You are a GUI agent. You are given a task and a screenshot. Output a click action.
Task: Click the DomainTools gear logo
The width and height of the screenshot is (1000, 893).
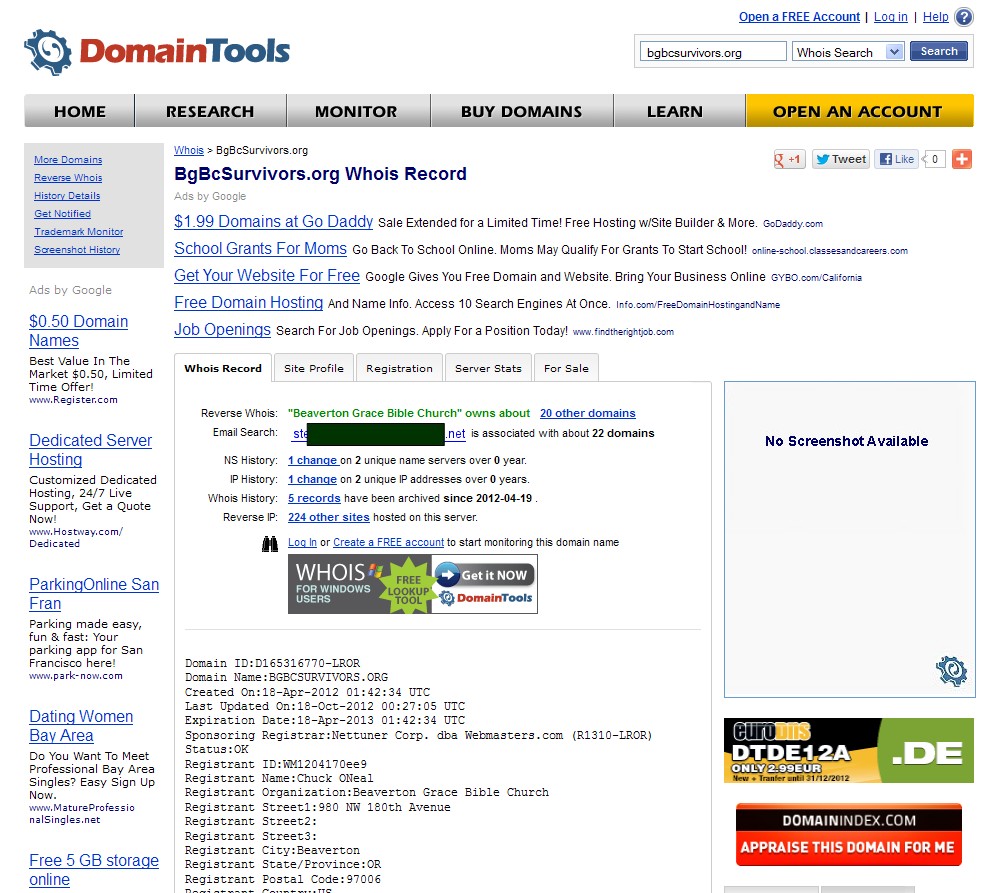tap(48, 52)
